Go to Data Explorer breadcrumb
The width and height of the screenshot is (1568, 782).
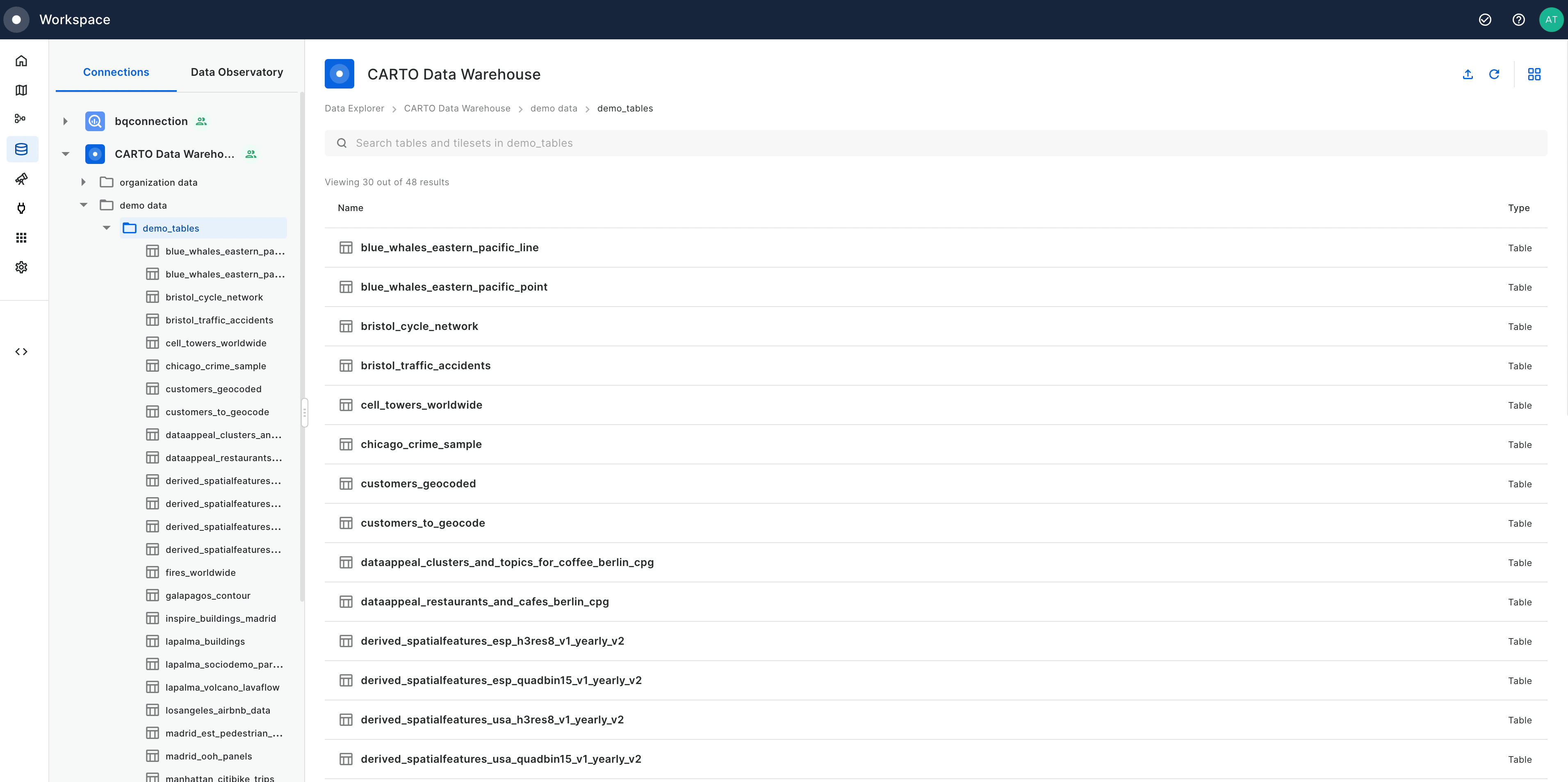354,108
